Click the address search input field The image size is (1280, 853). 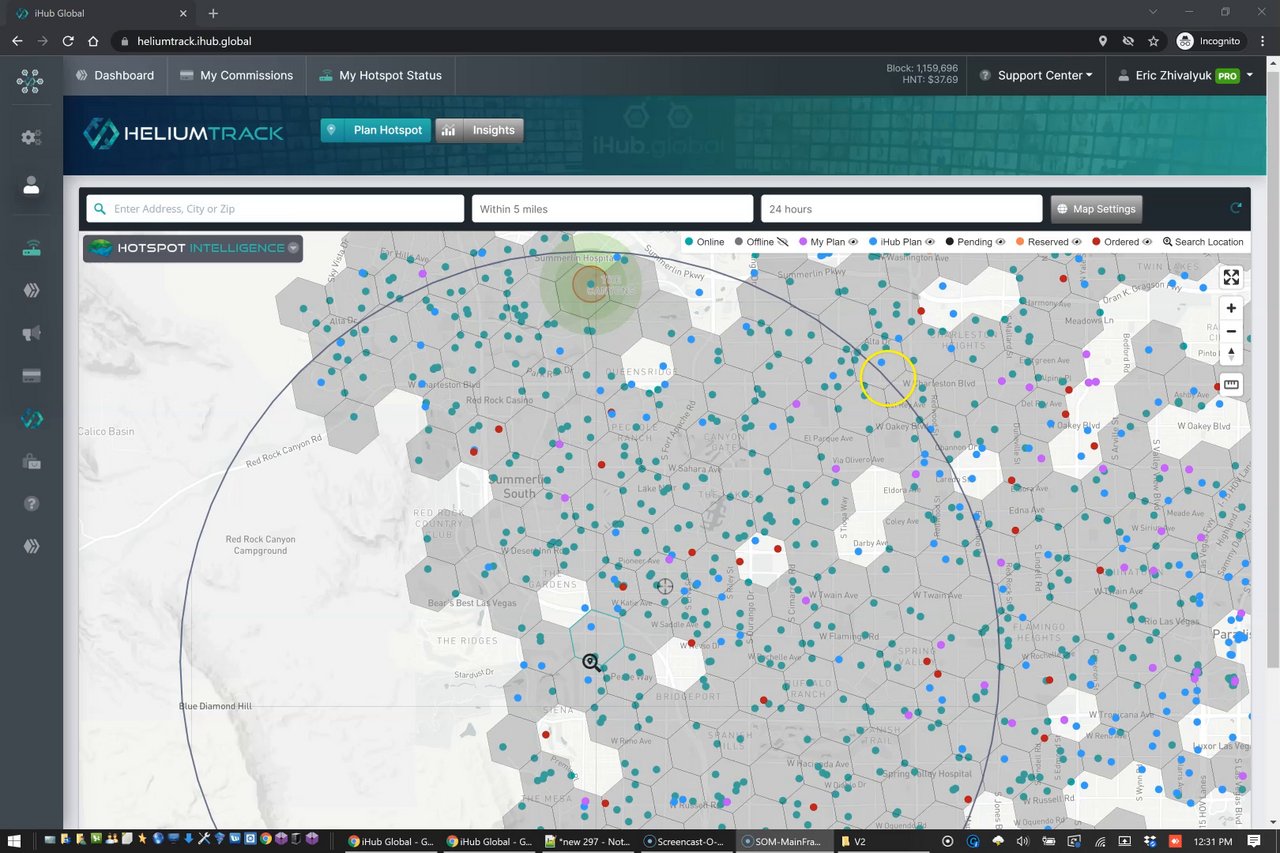275,209
